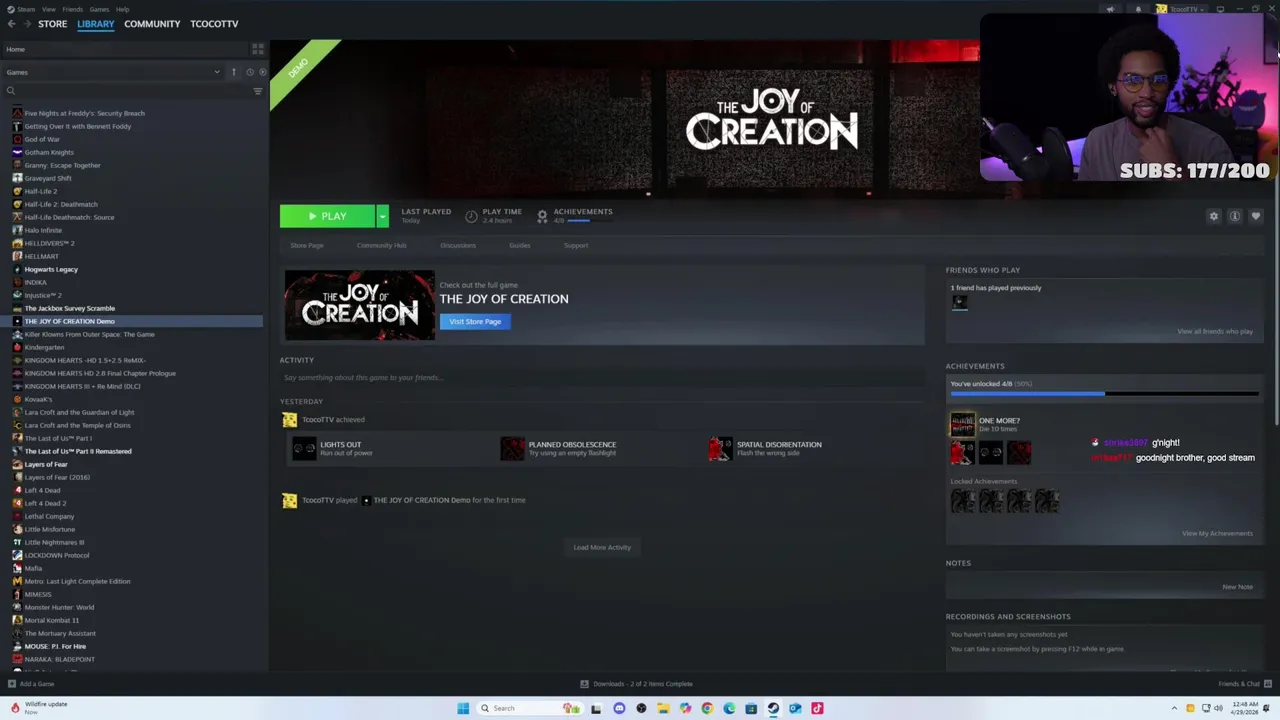Click the PLANNED OBSOLESCENCE achievement icon
Viewport: 1280px width, 720px height.
(512, 449)
